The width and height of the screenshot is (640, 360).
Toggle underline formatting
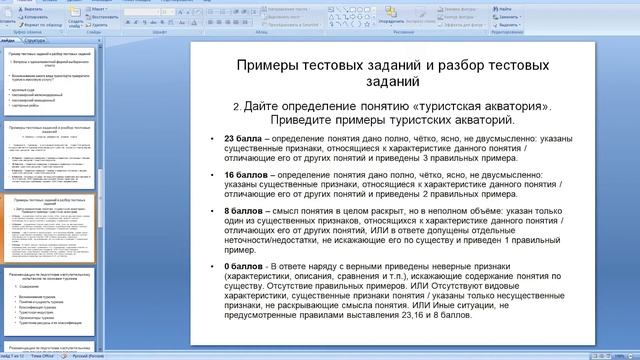pyautogui.click(x=144, y=22)
